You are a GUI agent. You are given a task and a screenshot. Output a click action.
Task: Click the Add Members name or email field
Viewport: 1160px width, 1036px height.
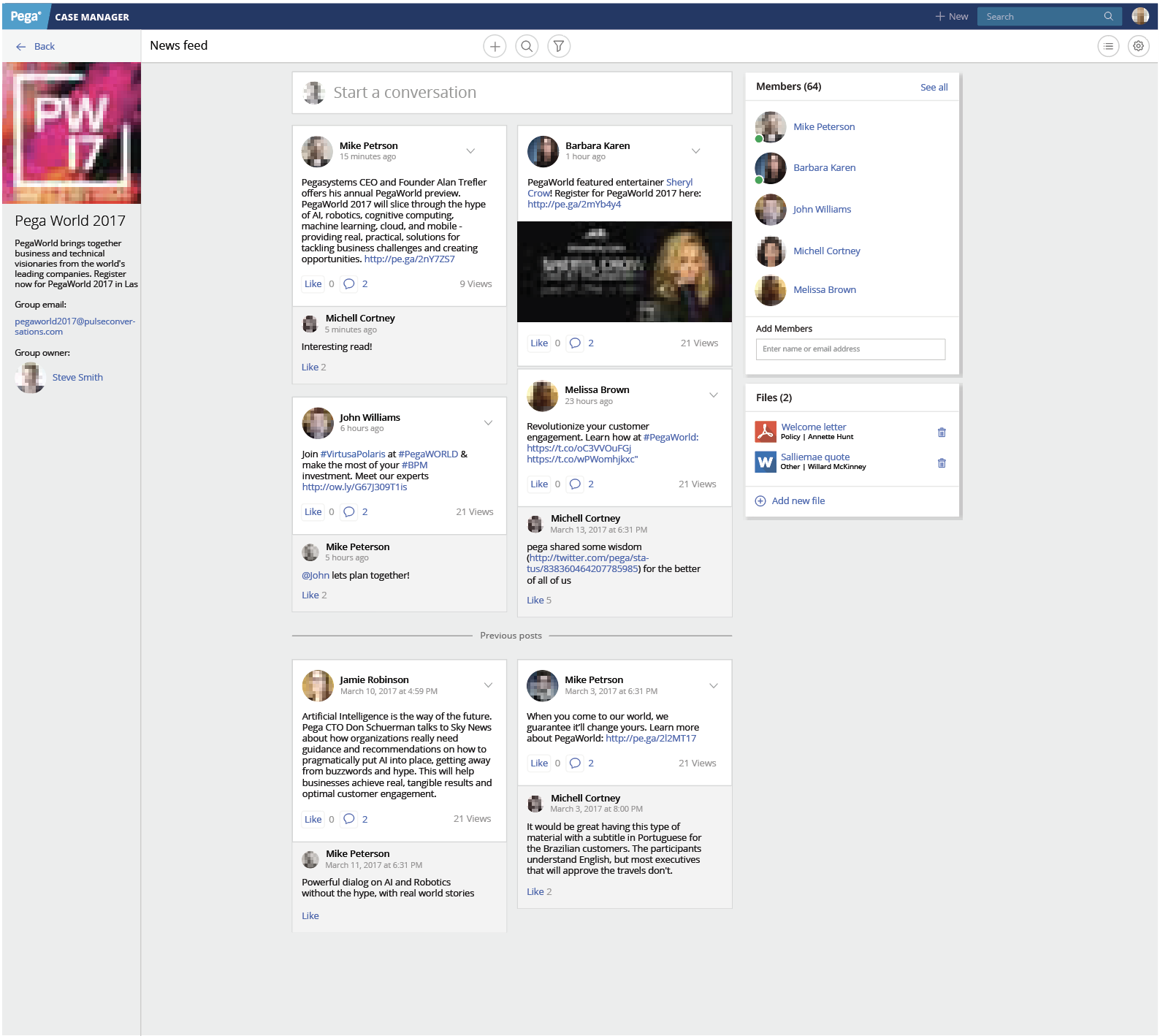click(x=850, y=349)
